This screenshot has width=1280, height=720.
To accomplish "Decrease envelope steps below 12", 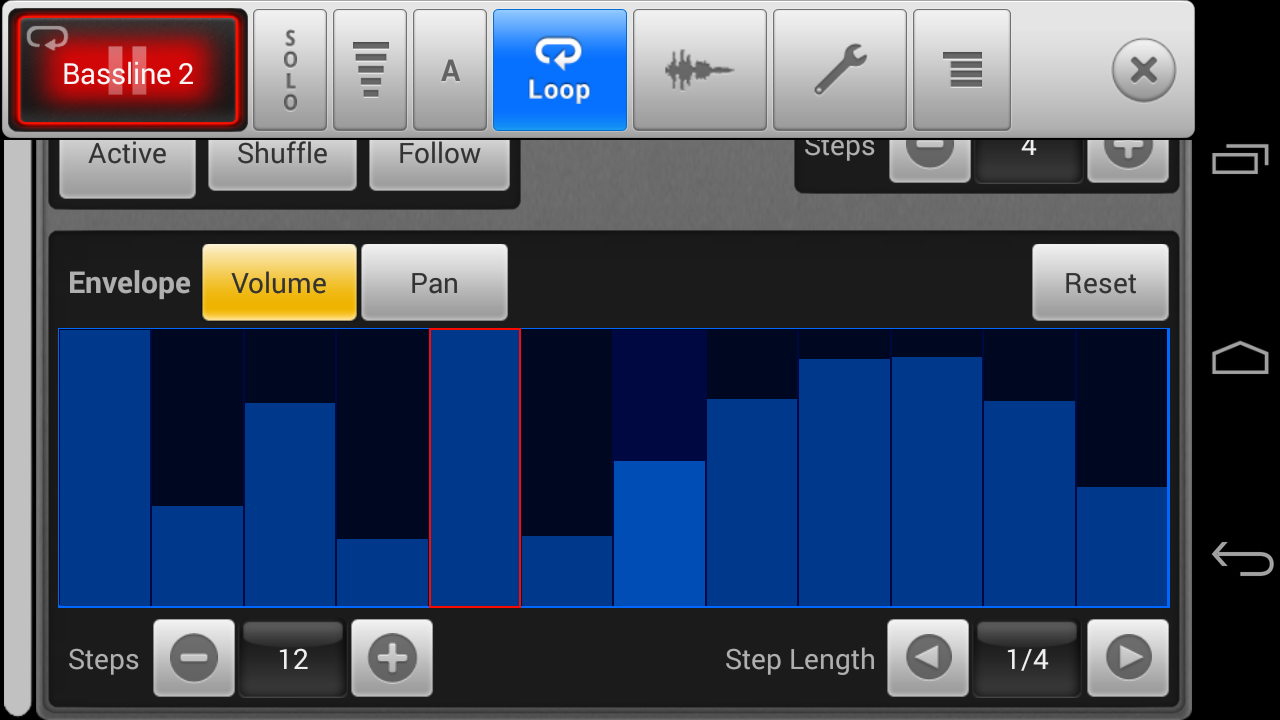I will click(194, 658).
